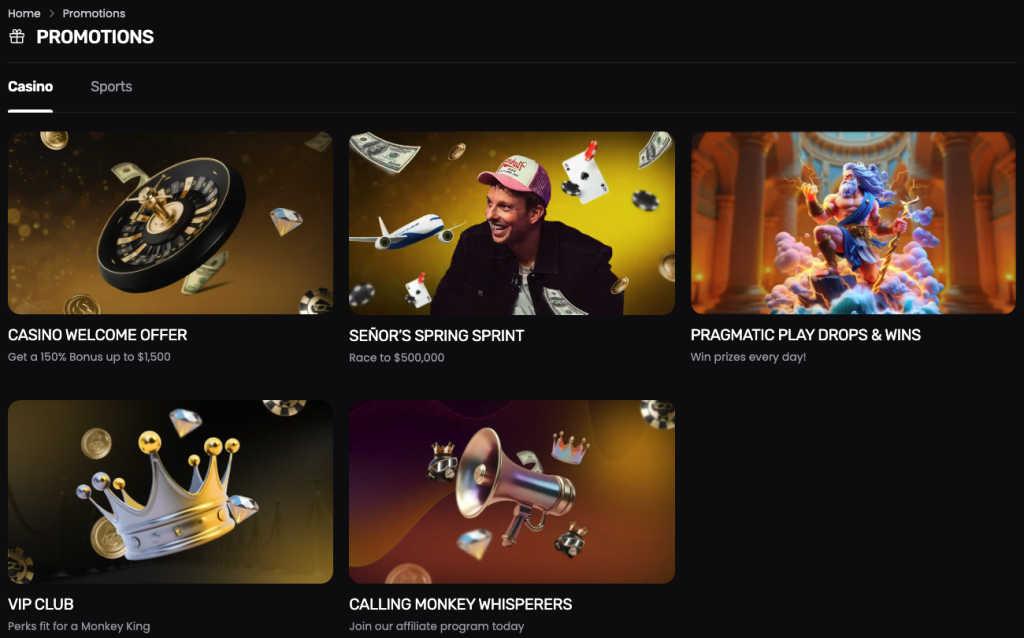Click the breadcrumb chevron after Home
The image size is (1024, 638).
tap(52, 13)
